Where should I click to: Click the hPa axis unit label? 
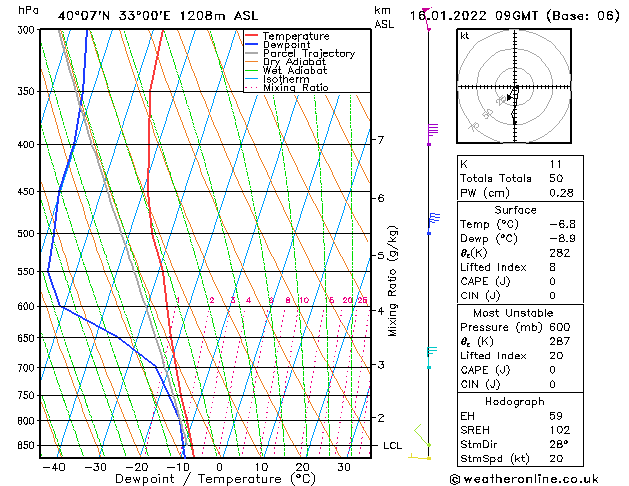pyautogui.click(x=28, y=10)
